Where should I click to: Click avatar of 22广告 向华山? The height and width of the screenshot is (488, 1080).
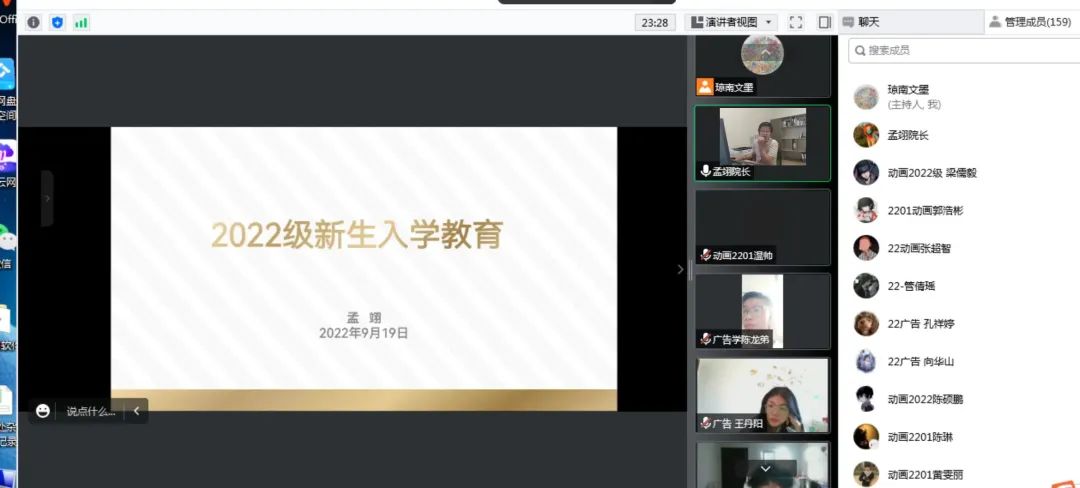[x=866, y=361]
